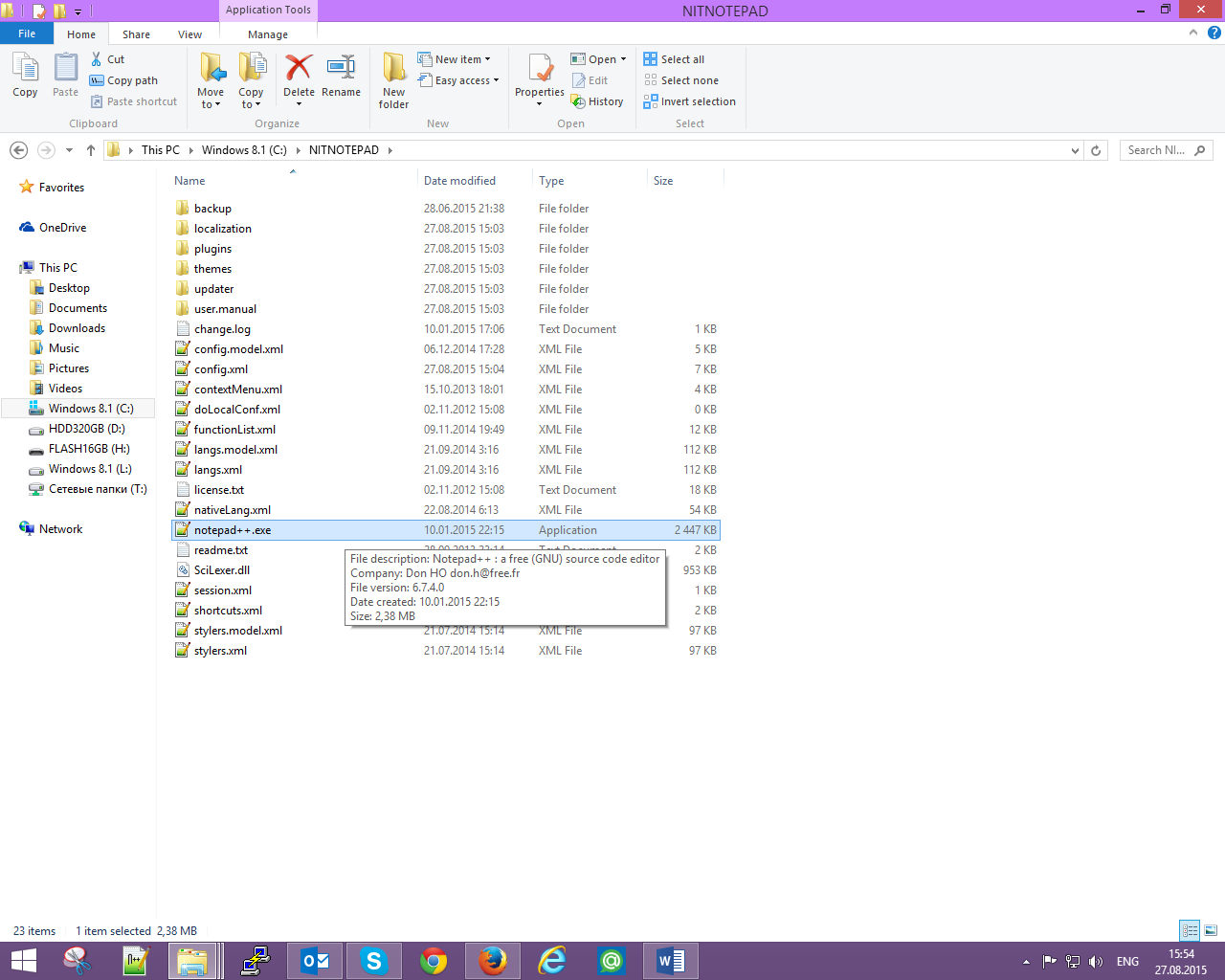1225x980 pixels.
Task: Click the ENG language indicator in tray
Action: pyautogui.click(x=1127, y=961)
